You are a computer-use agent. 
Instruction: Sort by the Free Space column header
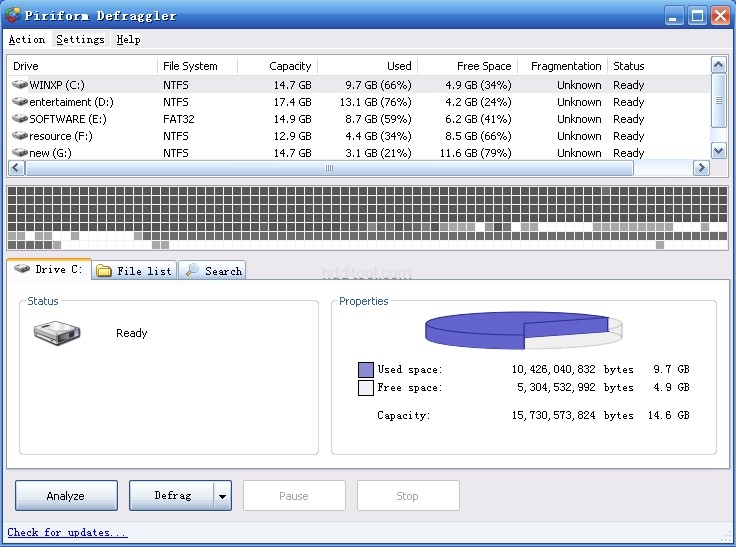point(468,66)
